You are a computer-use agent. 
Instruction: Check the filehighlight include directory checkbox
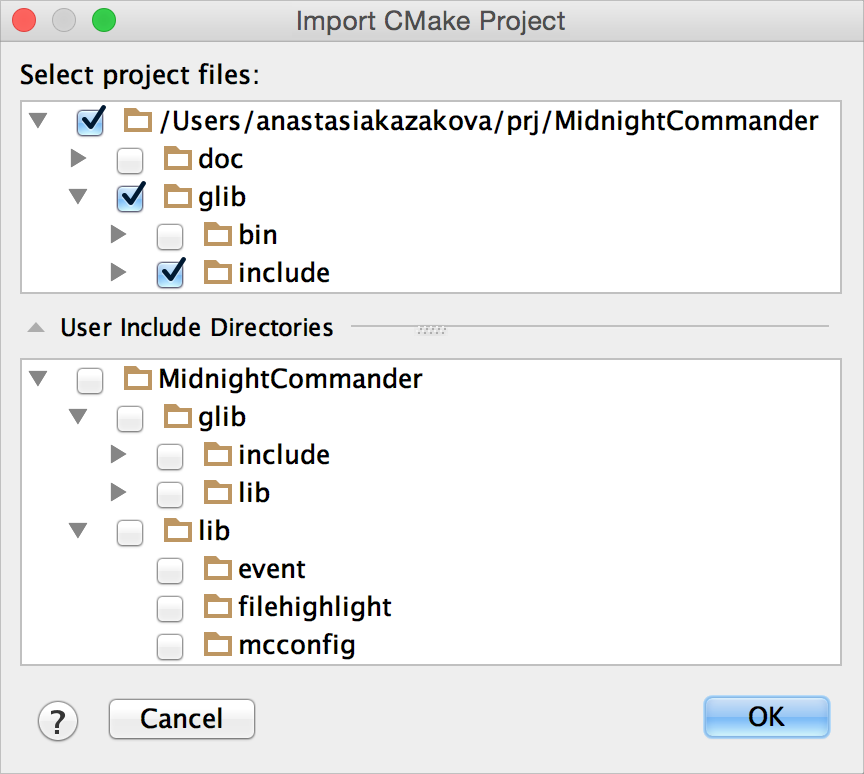(x=170, y=608)
